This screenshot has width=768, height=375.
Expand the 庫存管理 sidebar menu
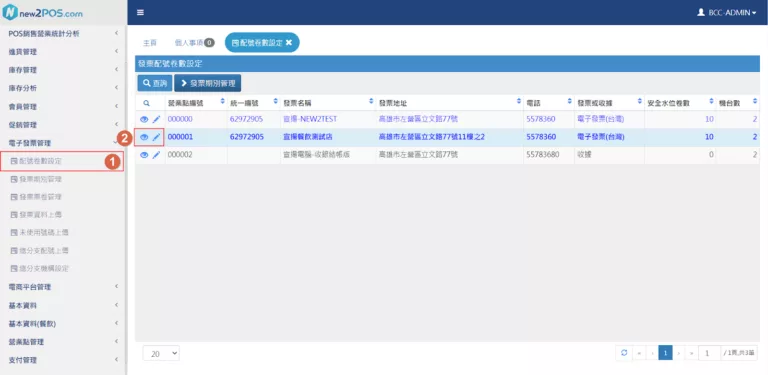click(63, 70)
